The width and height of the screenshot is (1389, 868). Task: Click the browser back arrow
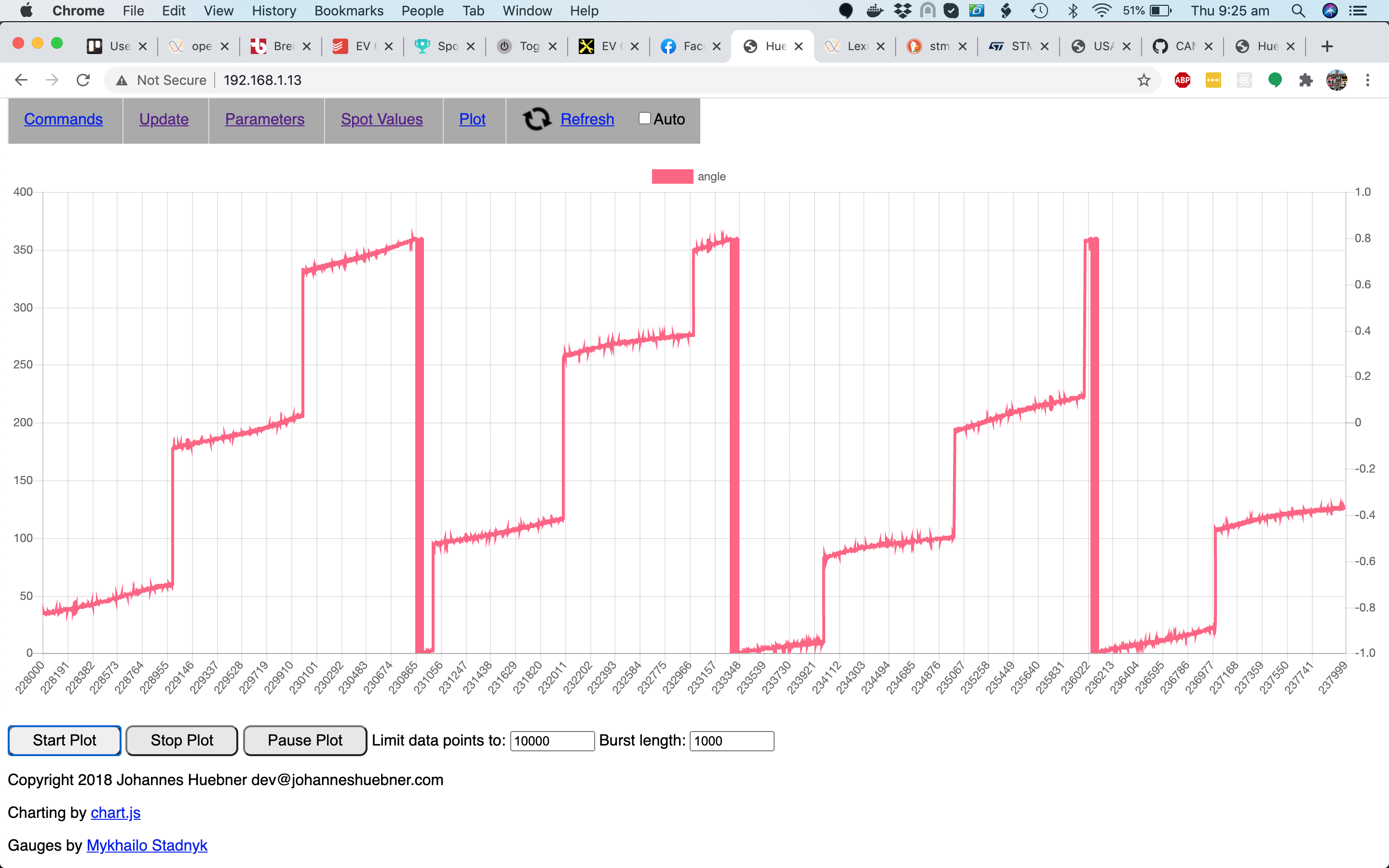(x=21, y=80)
